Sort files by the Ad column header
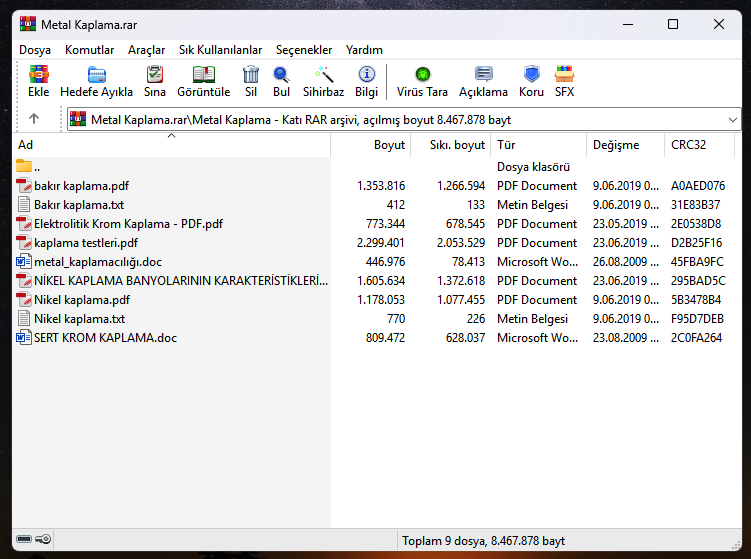Viewport: 751px width, 559px height. click(x=172, y=145)
